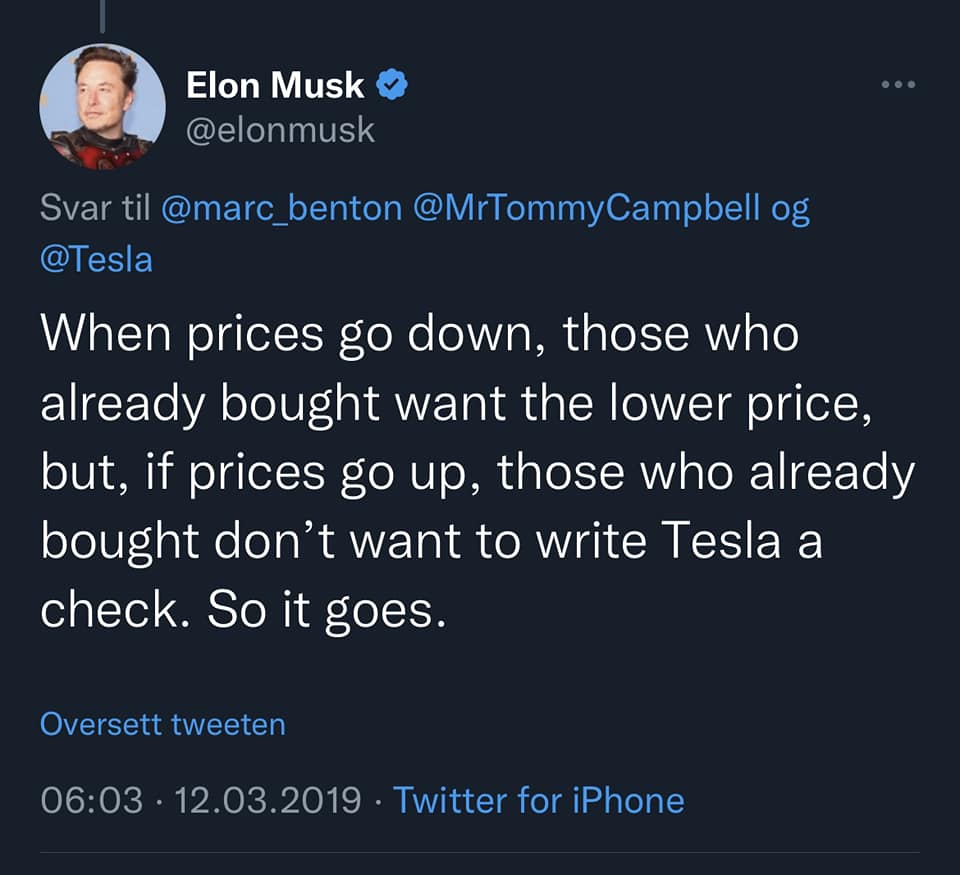The width and height of the screenshot is (960, 875).
Task: Open Elon Musk's profile picture
Action: pos(102,107)
